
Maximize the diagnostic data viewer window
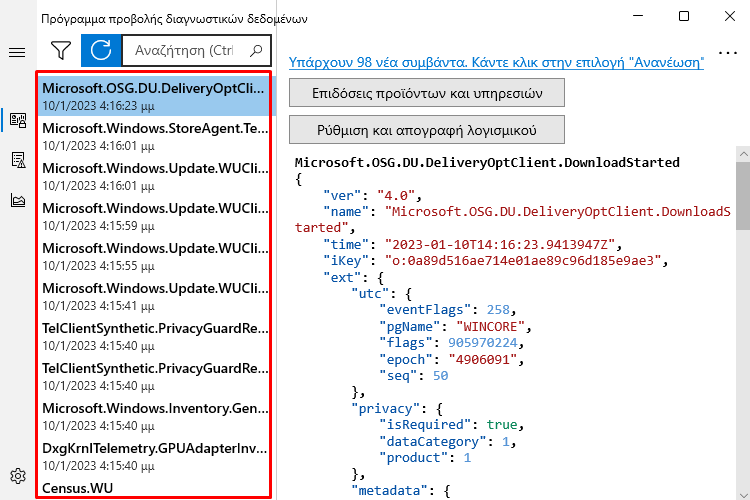[x=684, y=16]
